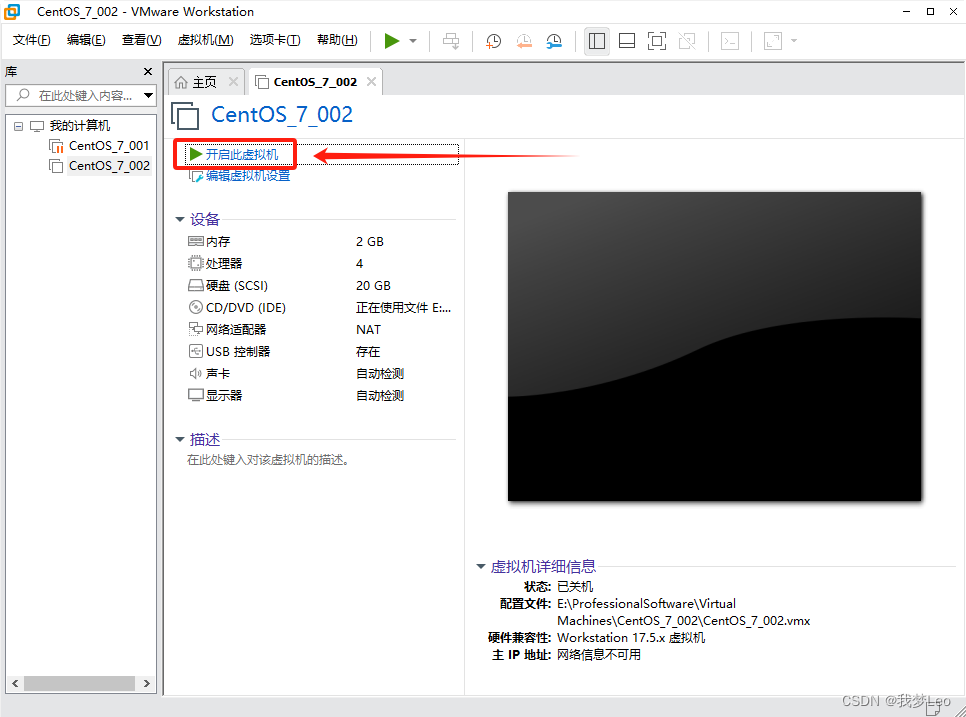Click the CD/DVD (IDE) device row
The image size is (966, 717).
319,307
